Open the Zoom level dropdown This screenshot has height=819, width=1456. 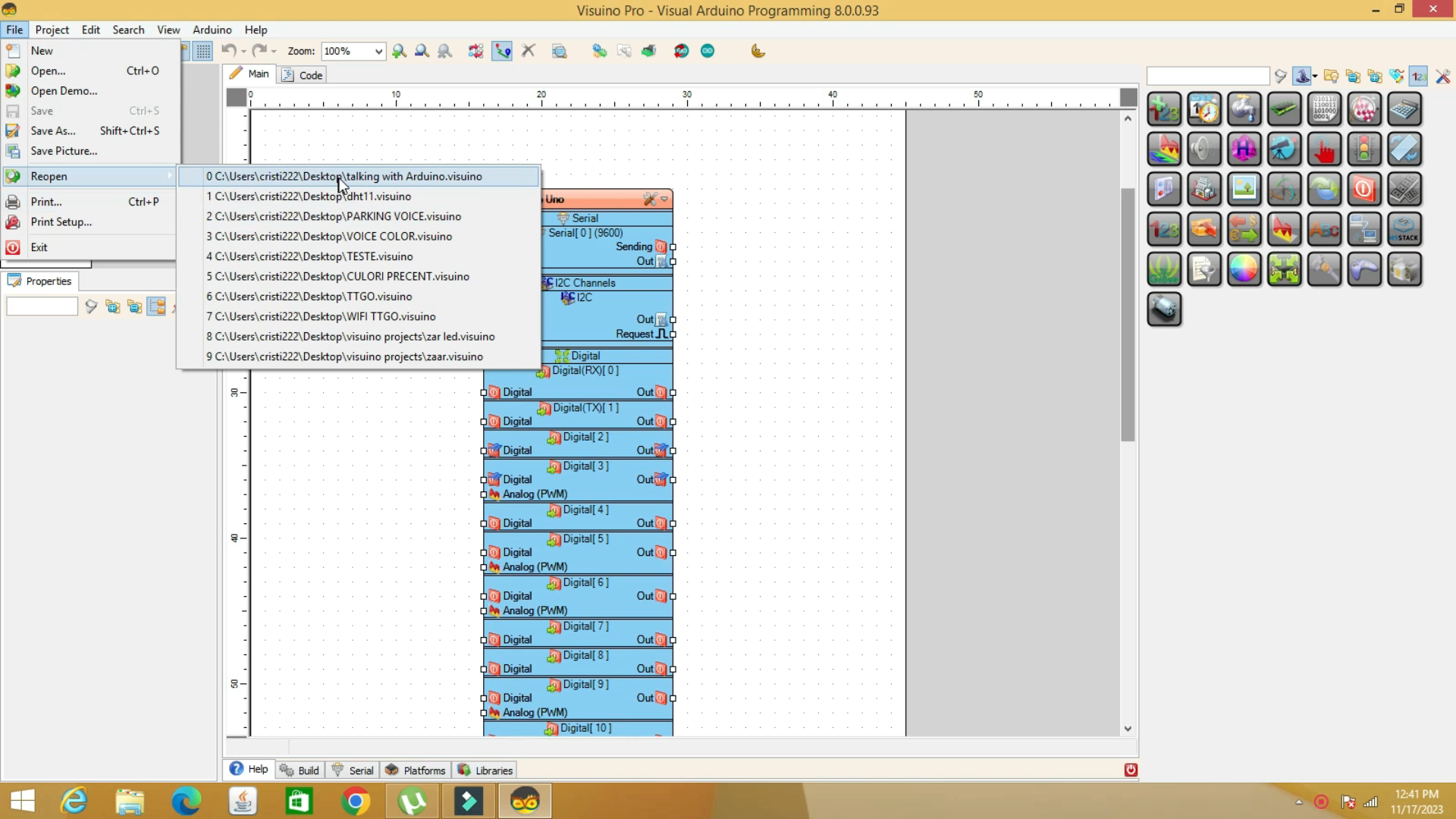(379, 51)
